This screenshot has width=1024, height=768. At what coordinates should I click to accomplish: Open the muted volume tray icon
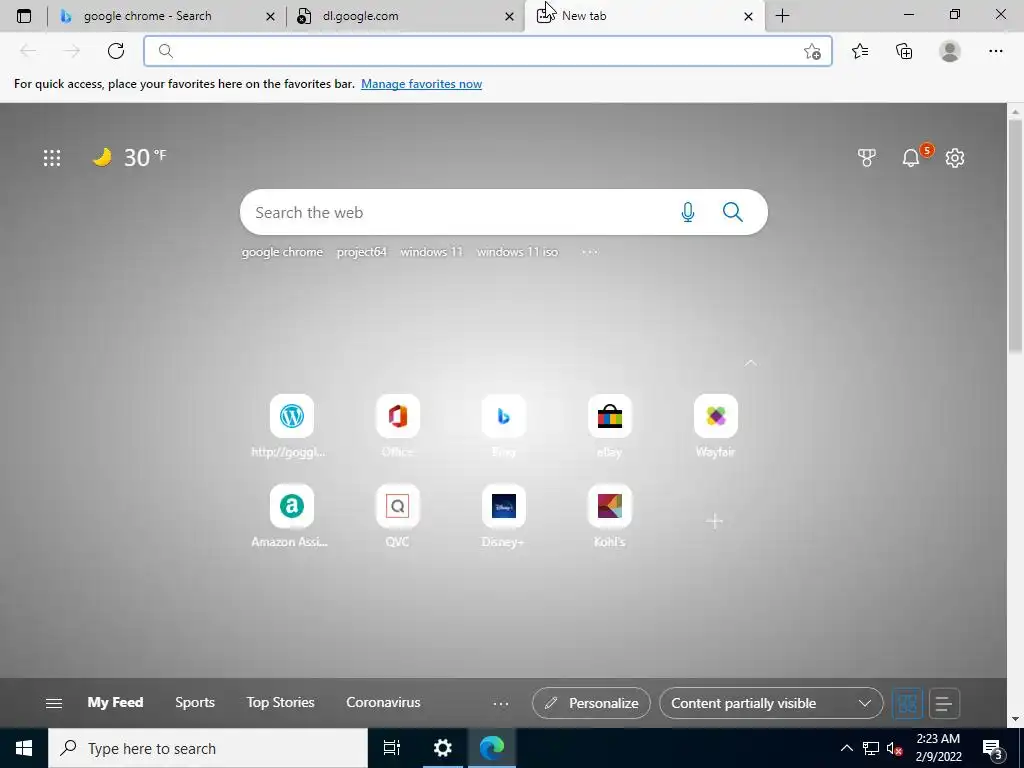[894, 748]
